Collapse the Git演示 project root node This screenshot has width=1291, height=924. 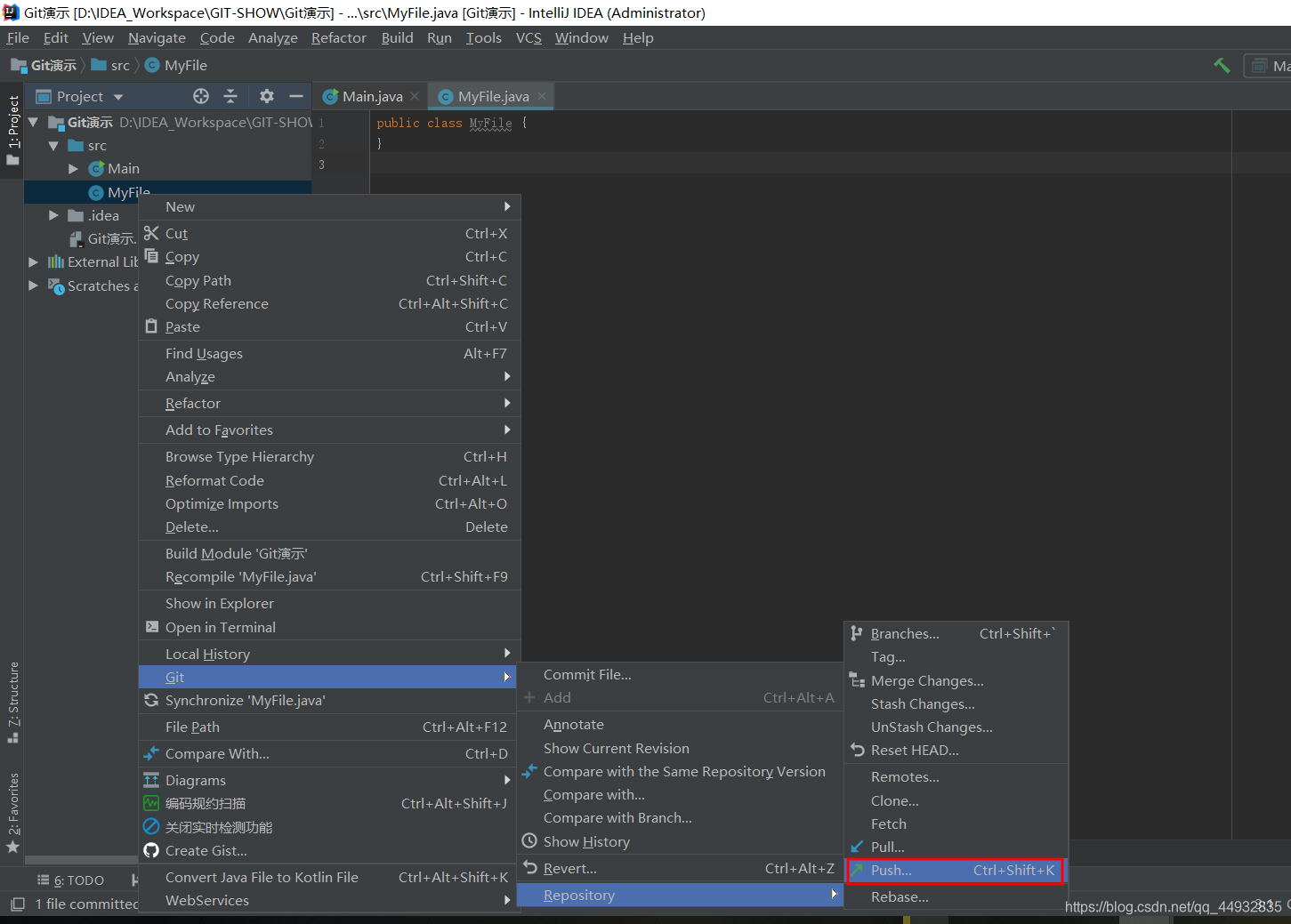[x=34, y=122]
